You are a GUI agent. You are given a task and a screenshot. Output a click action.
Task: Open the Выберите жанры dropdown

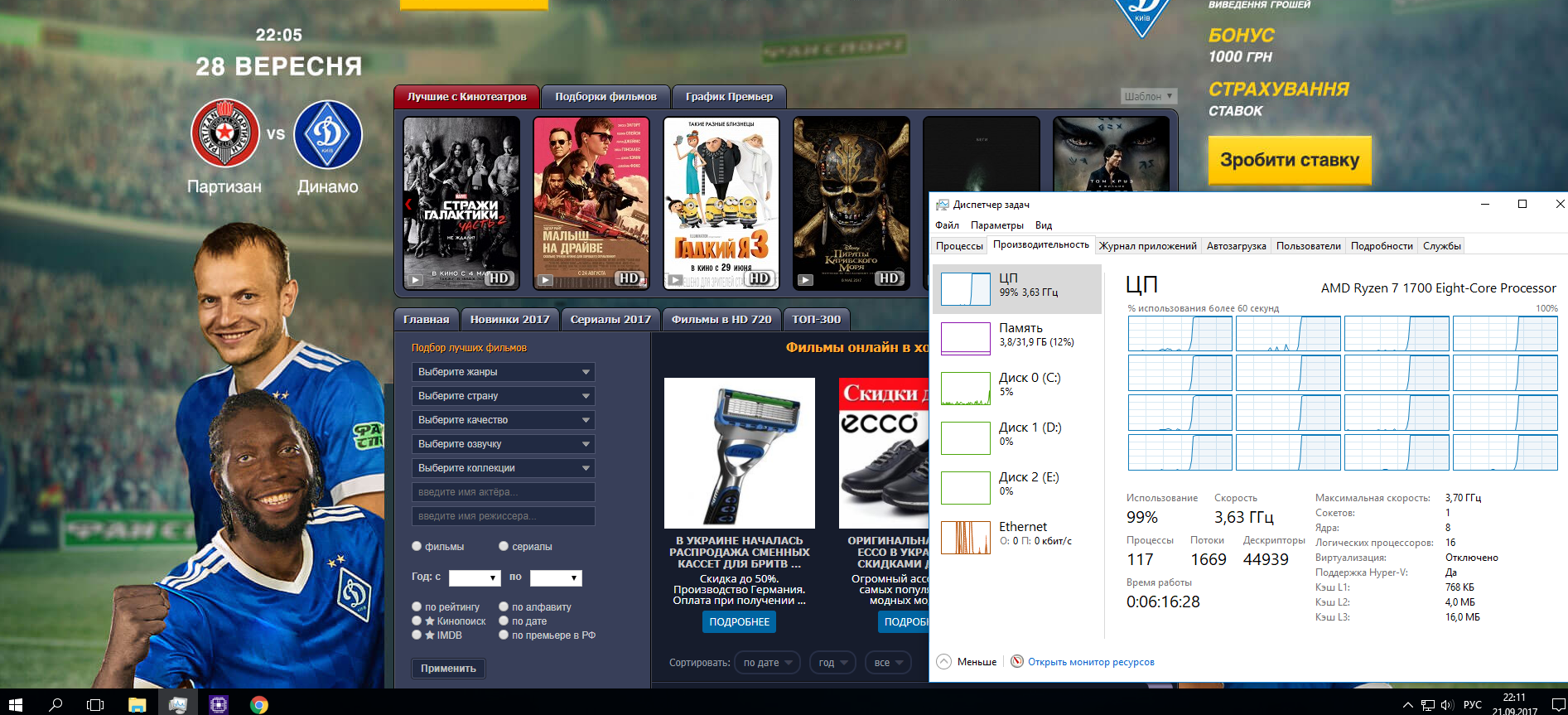click(x=504, y=372)
